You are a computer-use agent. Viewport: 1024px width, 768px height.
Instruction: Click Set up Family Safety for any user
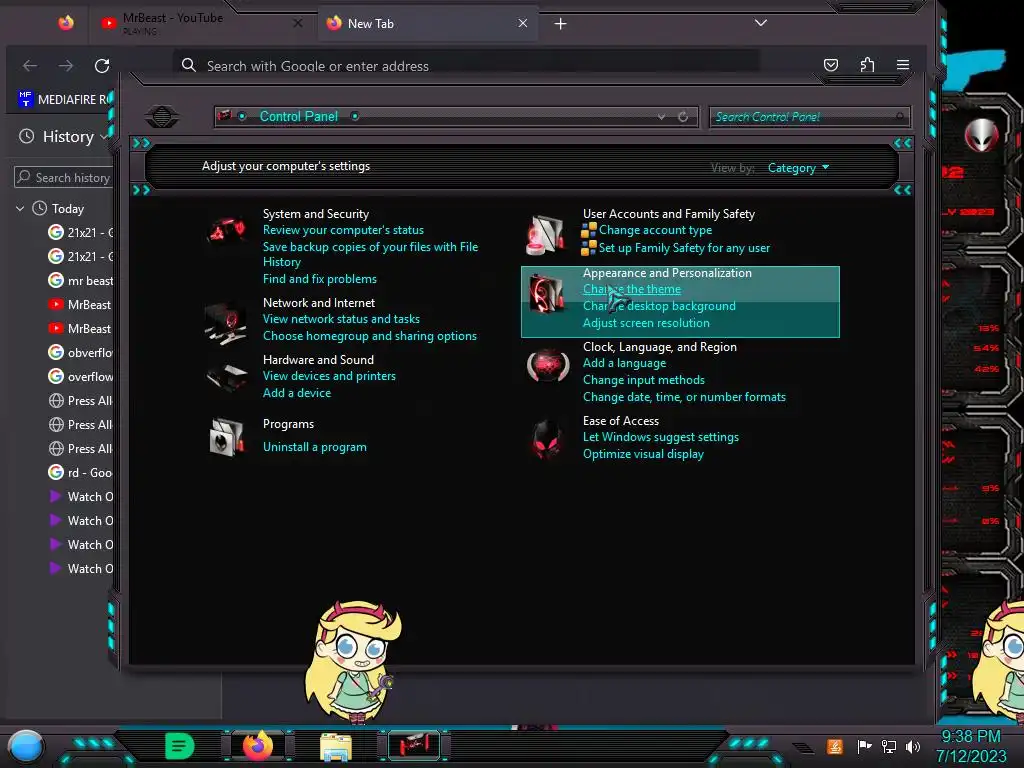coord(684,248)
